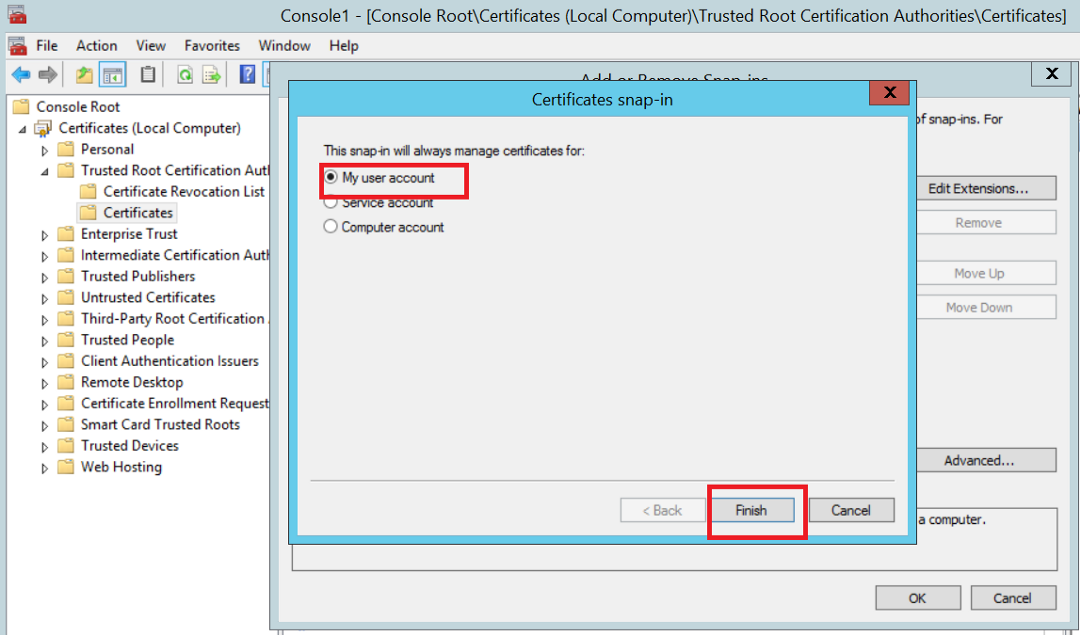Click the Up one level folder icon

point(84,75)
